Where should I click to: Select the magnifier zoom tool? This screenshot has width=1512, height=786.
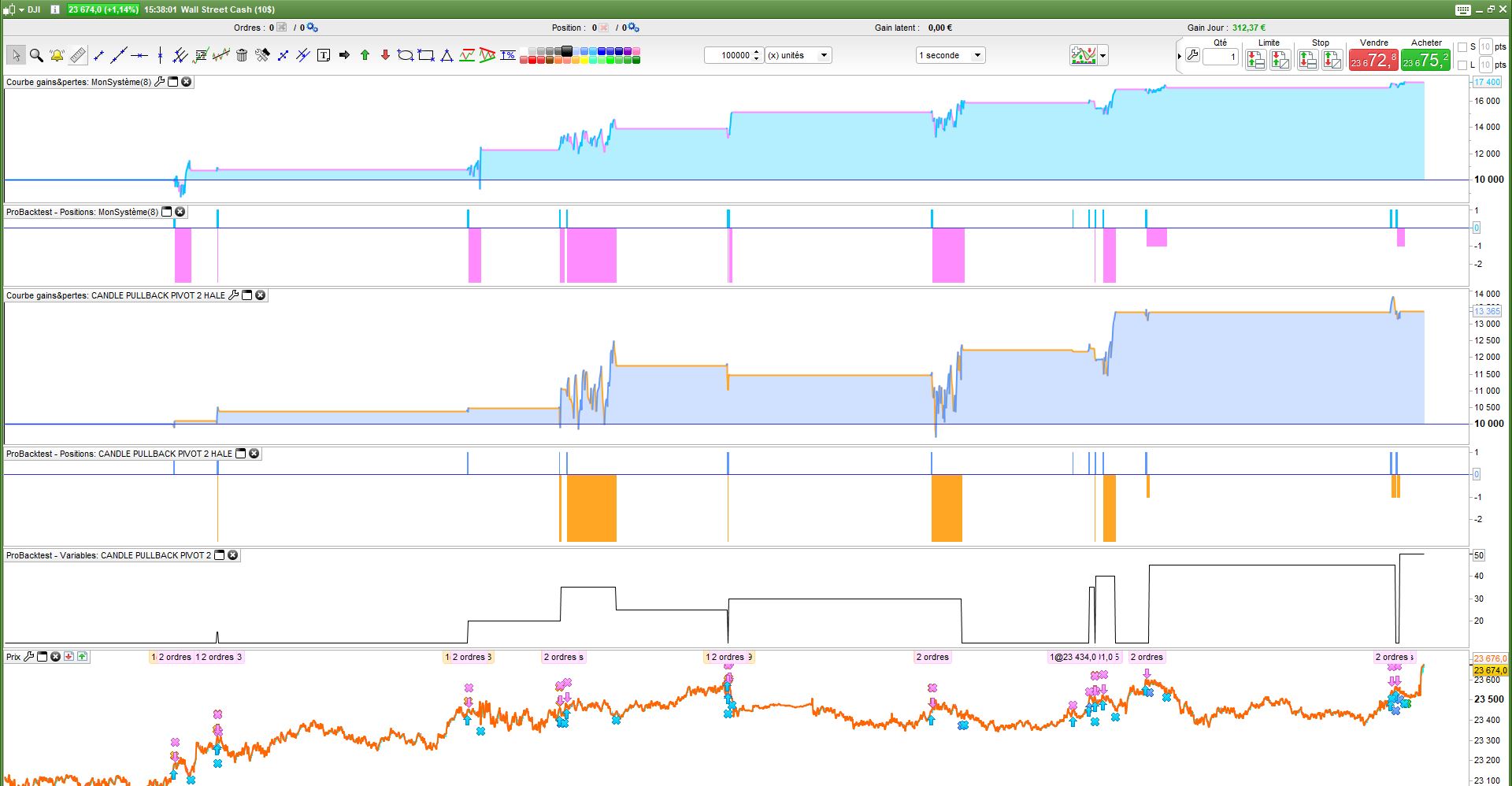pos(36,55)
